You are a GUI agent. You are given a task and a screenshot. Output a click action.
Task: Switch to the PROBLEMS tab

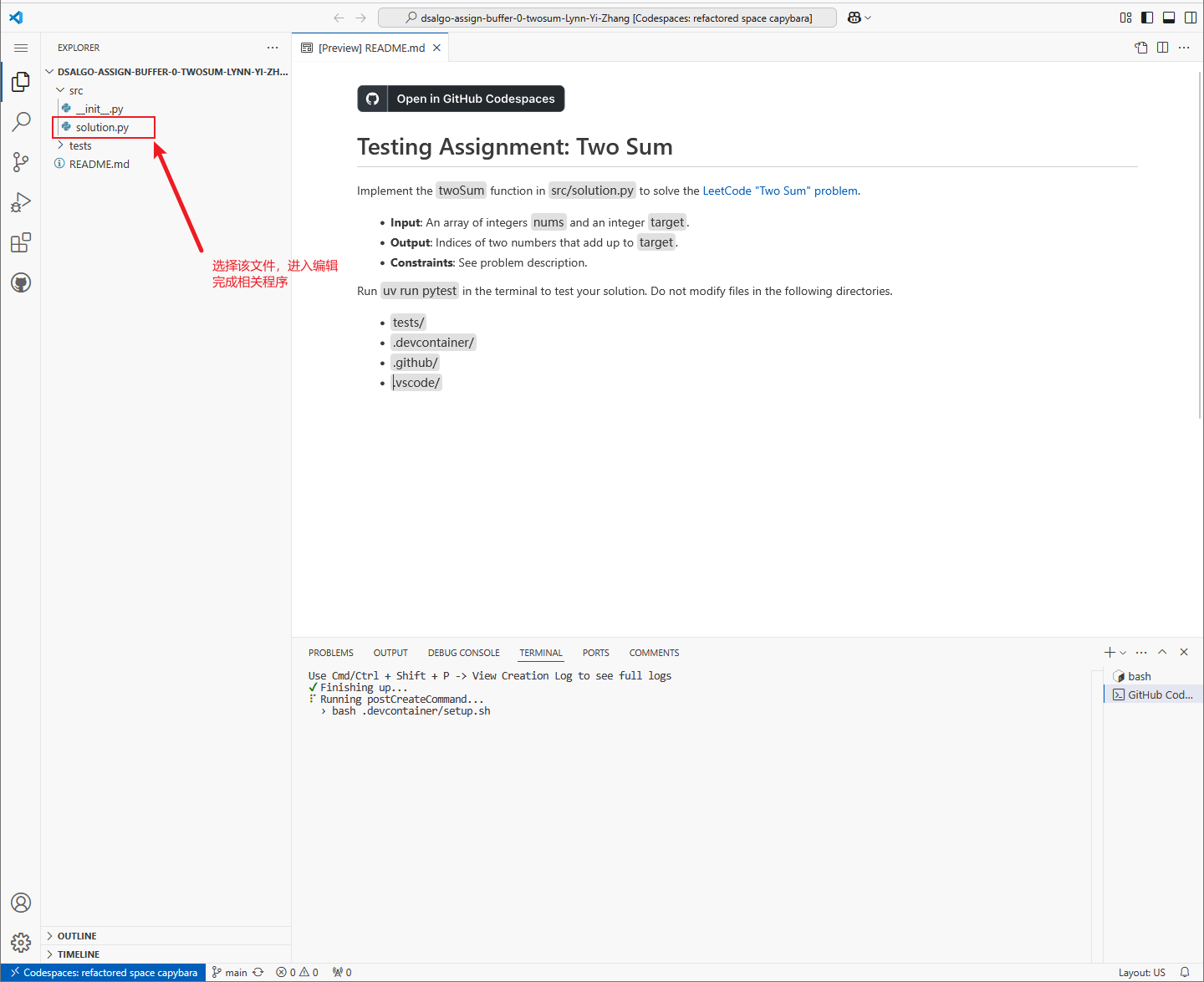(330, 653)
